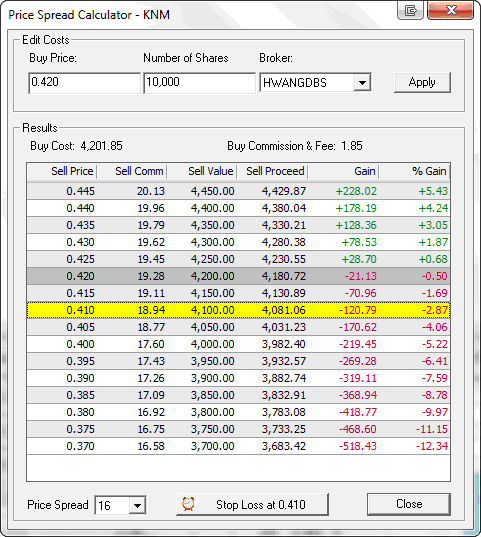Click the Buy Price input field
Viewport: 481px width, 537px height.
(x=84, y=83)
